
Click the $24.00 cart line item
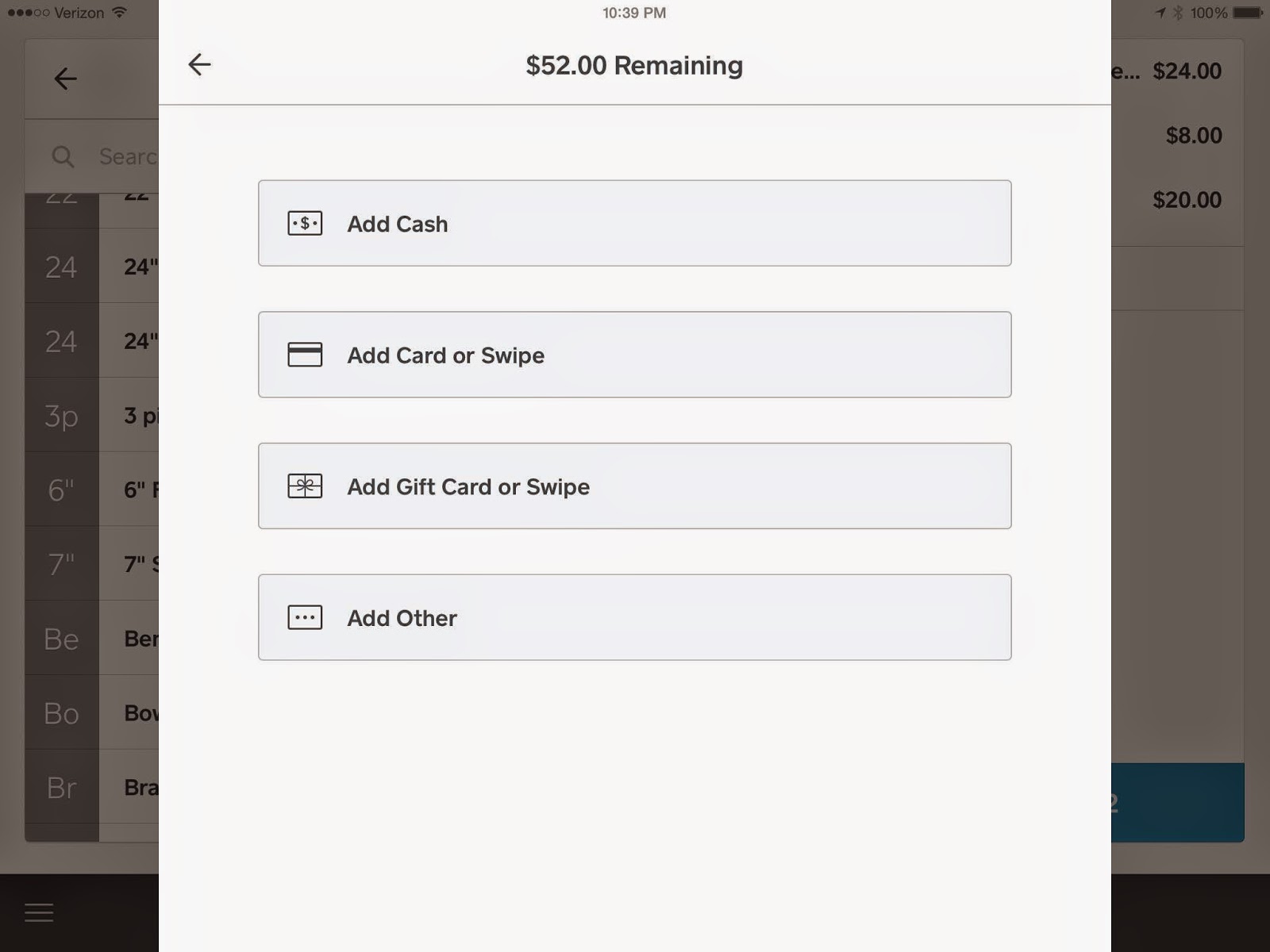click(x=1177, y=71)
